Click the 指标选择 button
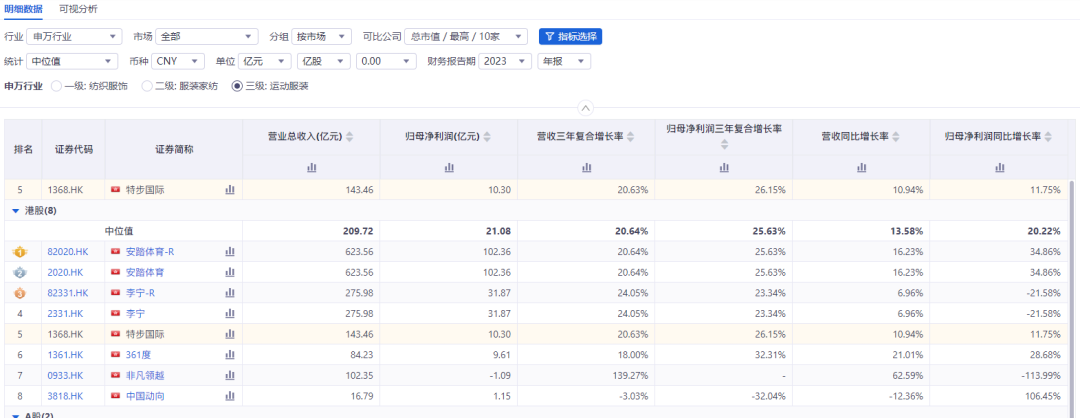 (x=570, y=36)
